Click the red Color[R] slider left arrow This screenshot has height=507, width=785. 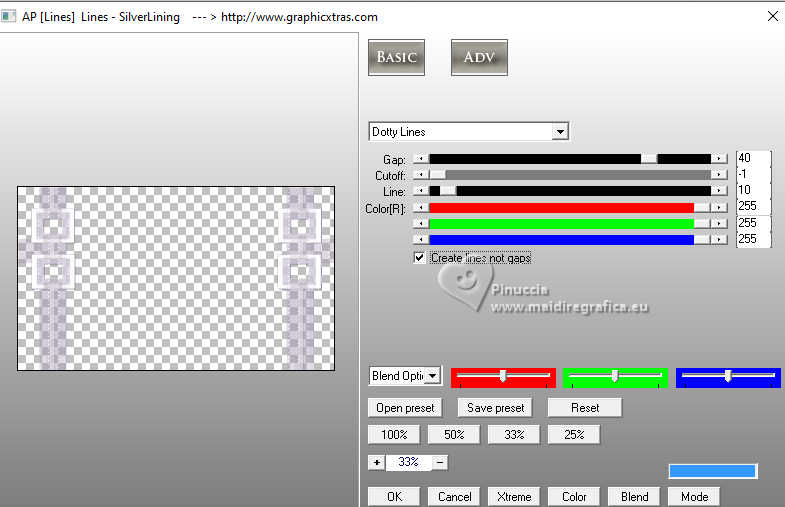pyautogui.click(x=421, y=207)
